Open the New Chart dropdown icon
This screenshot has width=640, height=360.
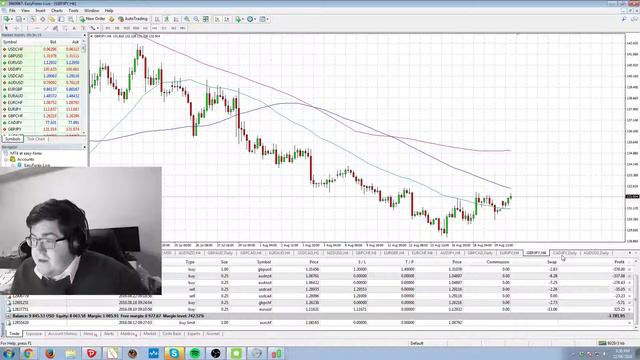[8, 19]
